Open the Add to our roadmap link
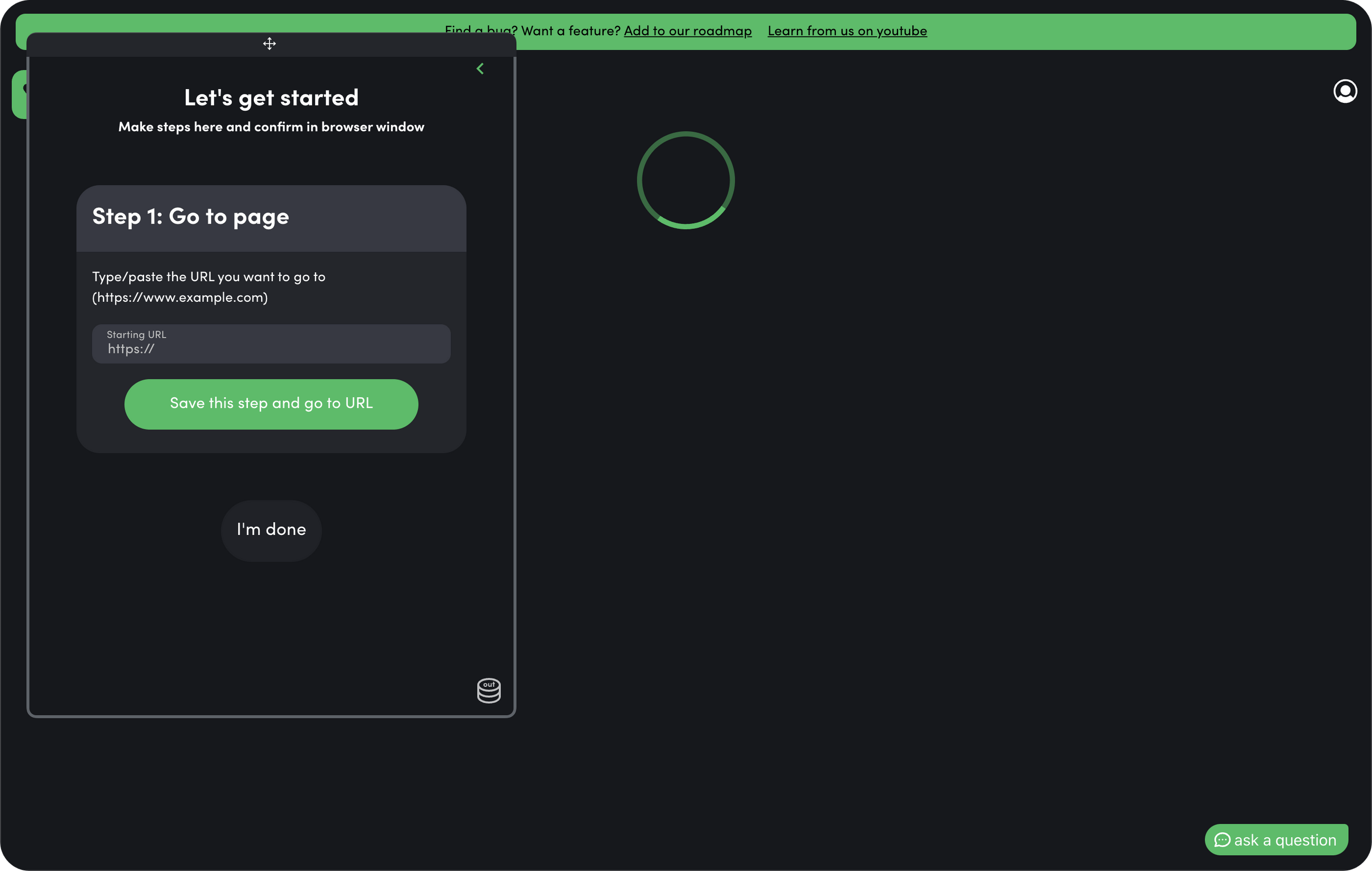Screen dimensions: 1372x871 pyautogui.click(x=688, y=31)
